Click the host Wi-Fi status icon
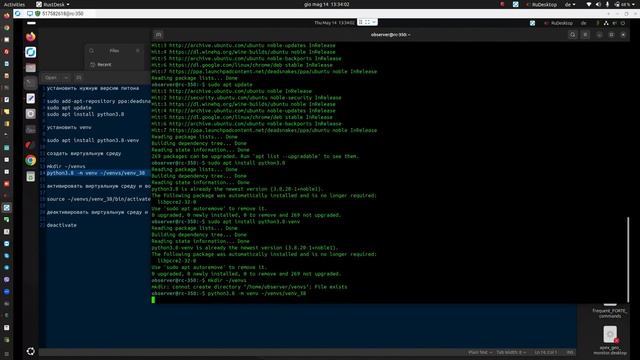This screenshot has width=640, height=360. click(x=589, y=4)
